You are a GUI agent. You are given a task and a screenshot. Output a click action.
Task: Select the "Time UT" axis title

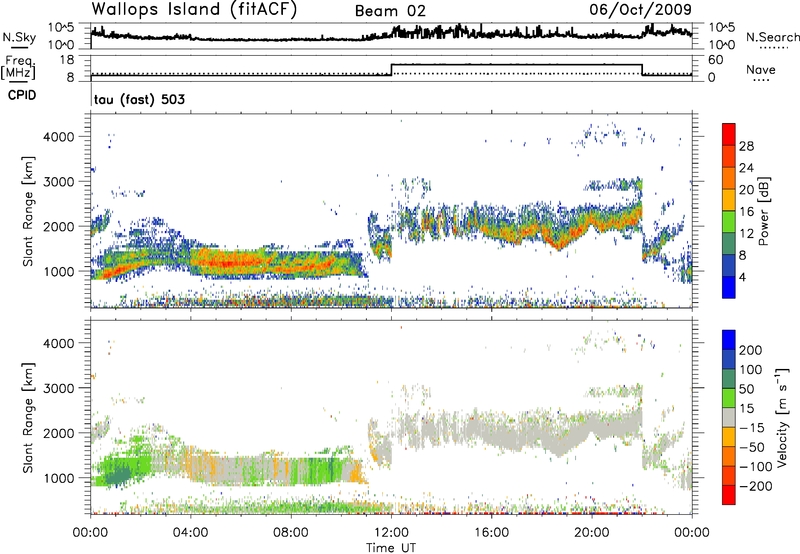click(391, 547)
